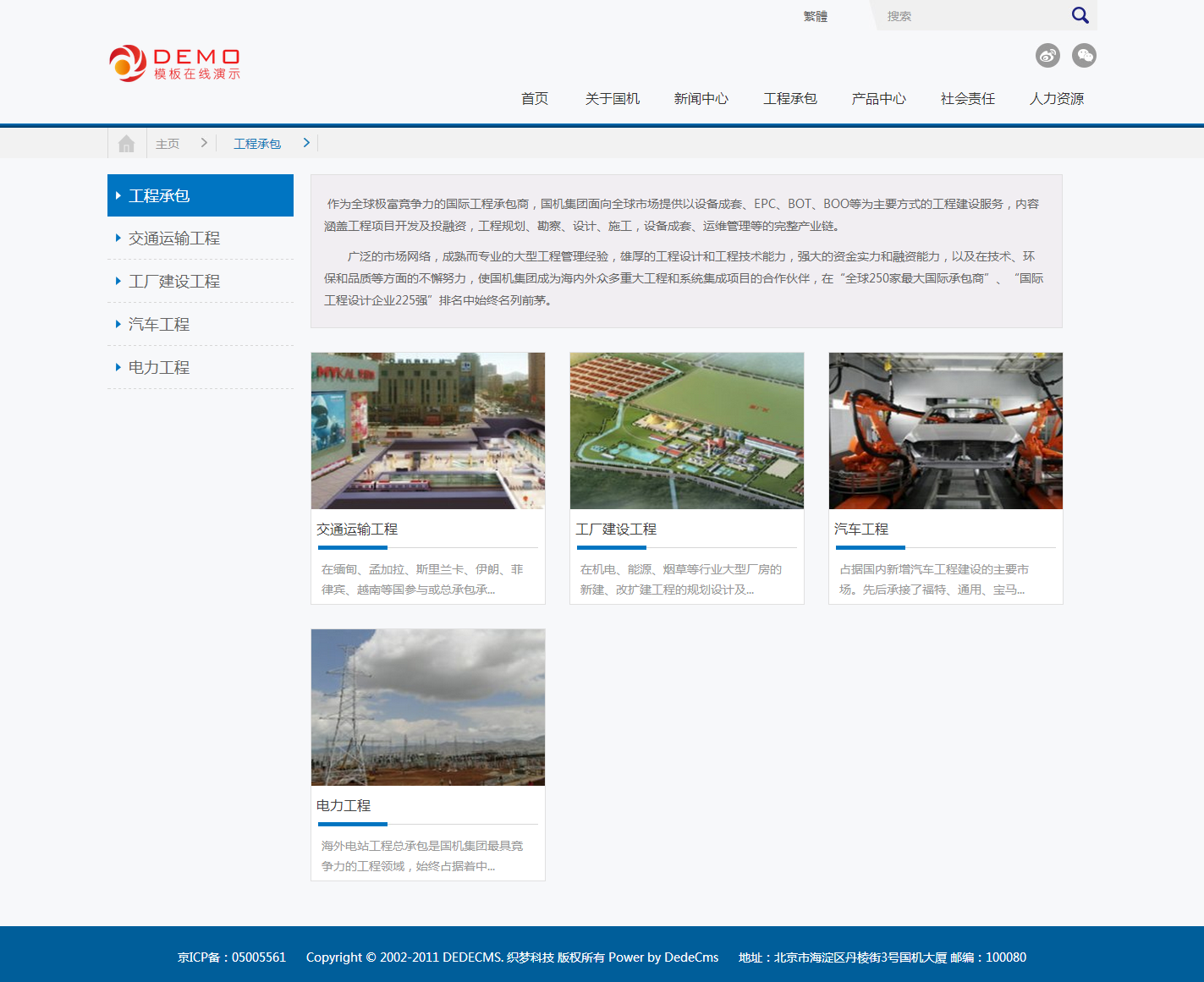Screen dimensions: 1204x982
Task: Click the breadcrumb home icon
Action: click(127, 144)
